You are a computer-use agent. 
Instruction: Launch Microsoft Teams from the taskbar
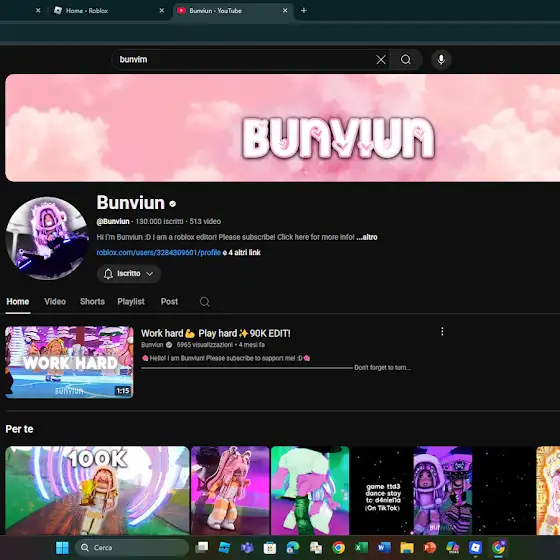pos(247,548)
